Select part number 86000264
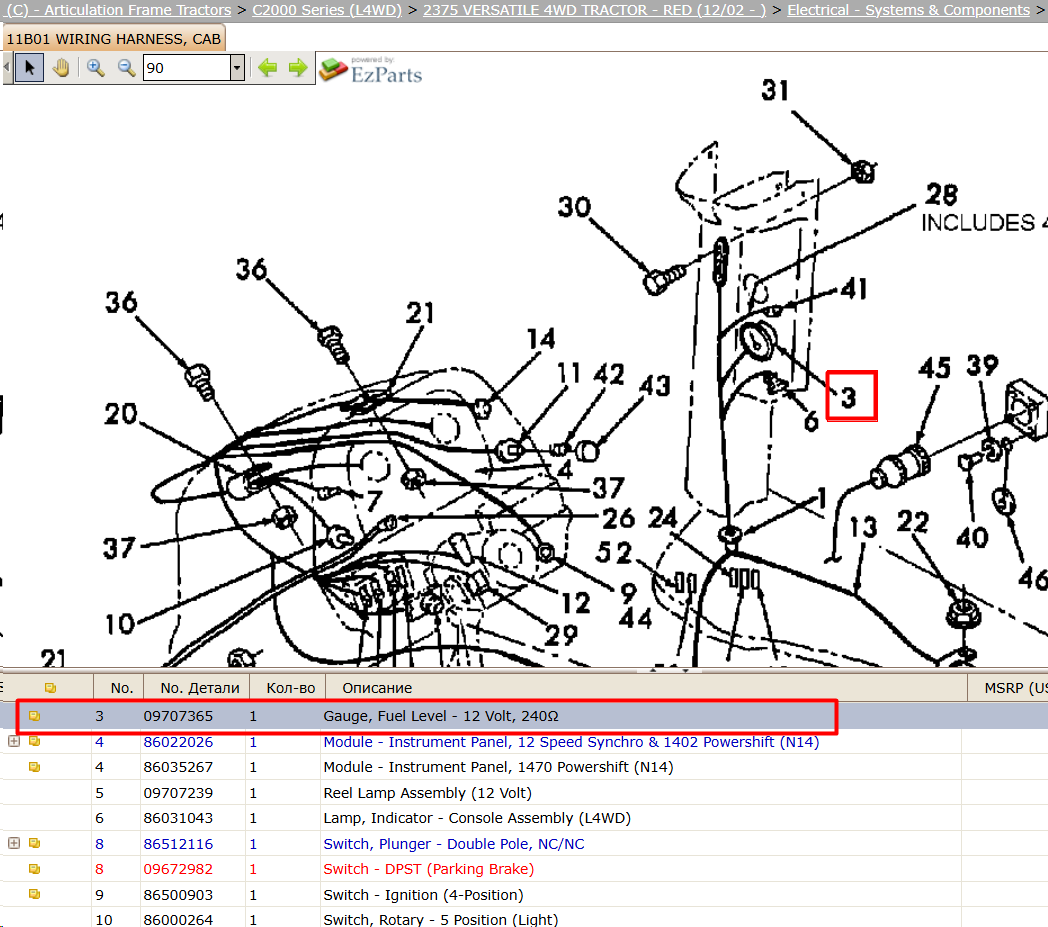Image resolution: width=1048 pixels, height=927 pixels. pos(178,920)
